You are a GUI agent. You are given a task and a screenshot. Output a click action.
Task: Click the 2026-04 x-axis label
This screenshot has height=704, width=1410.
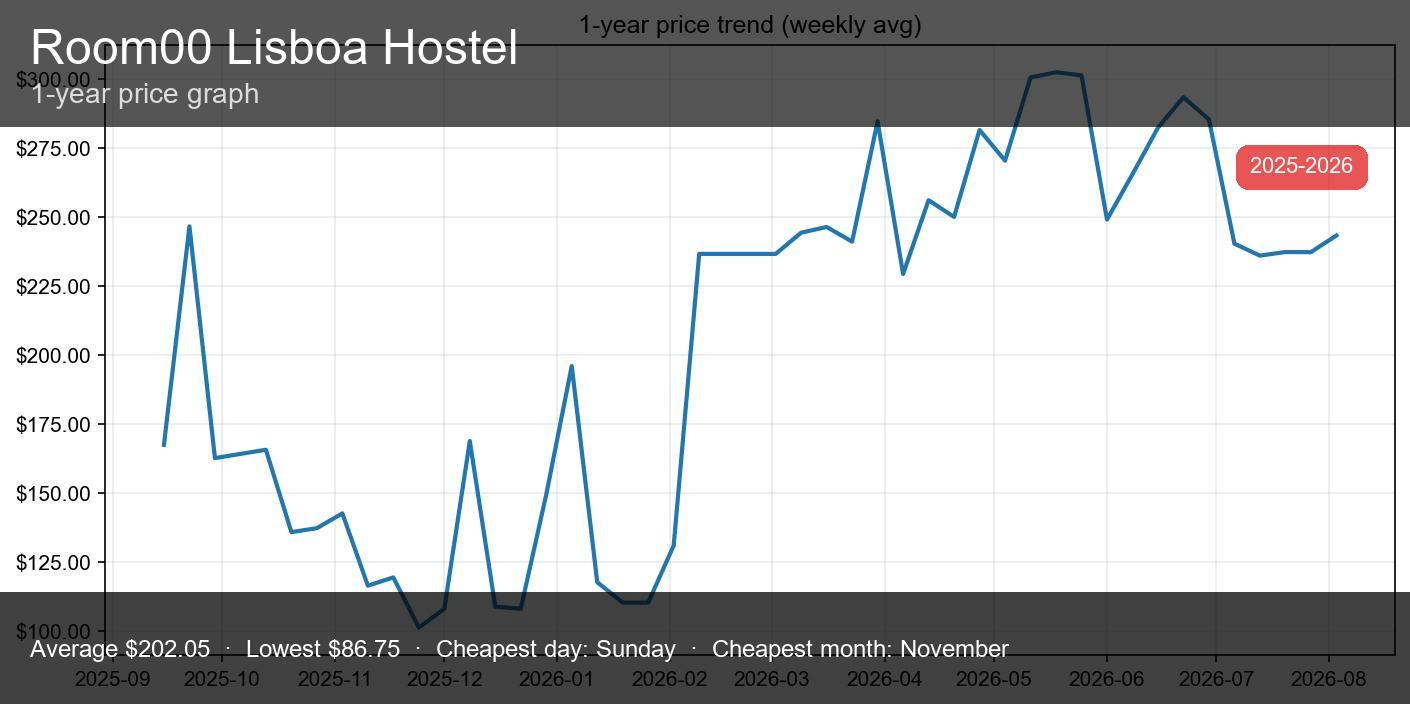coord(884,679)
